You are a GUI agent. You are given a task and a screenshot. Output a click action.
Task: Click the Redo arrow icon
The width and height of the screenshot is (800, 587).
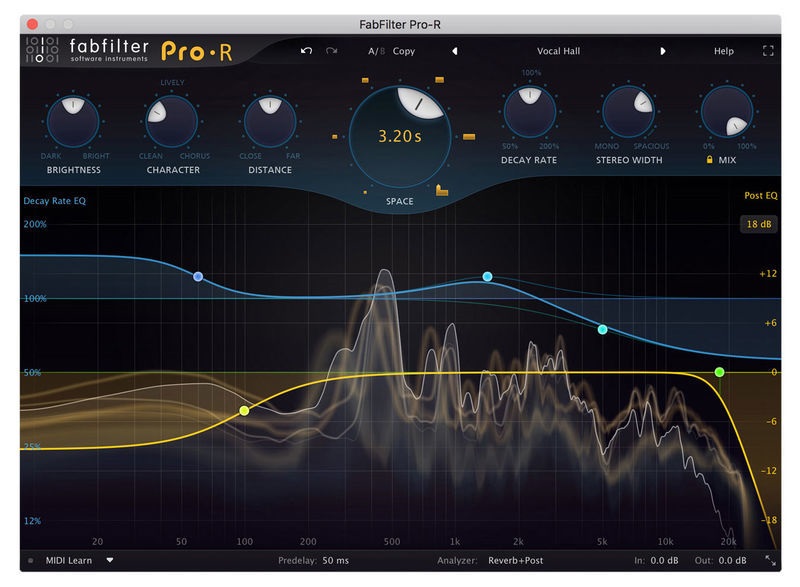pyautogui.click(x=331, y=50)
